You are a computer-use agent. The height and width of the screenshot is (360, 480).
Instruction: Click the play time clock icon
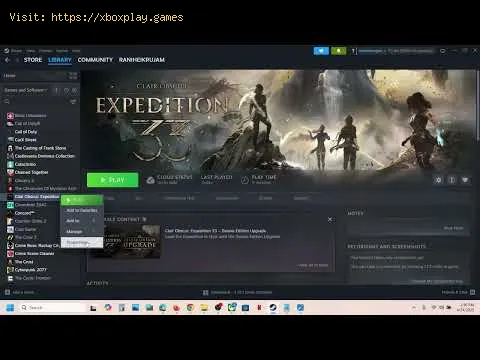click(245, 180)
